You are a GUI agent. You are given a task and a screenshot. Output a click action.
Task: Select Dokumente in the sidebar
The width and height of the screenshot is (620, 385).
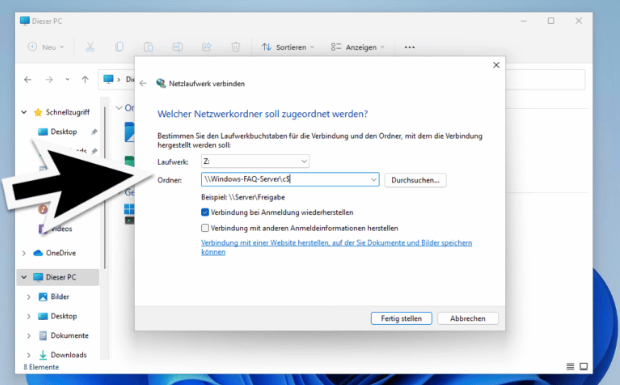click(x=69, y=335)
